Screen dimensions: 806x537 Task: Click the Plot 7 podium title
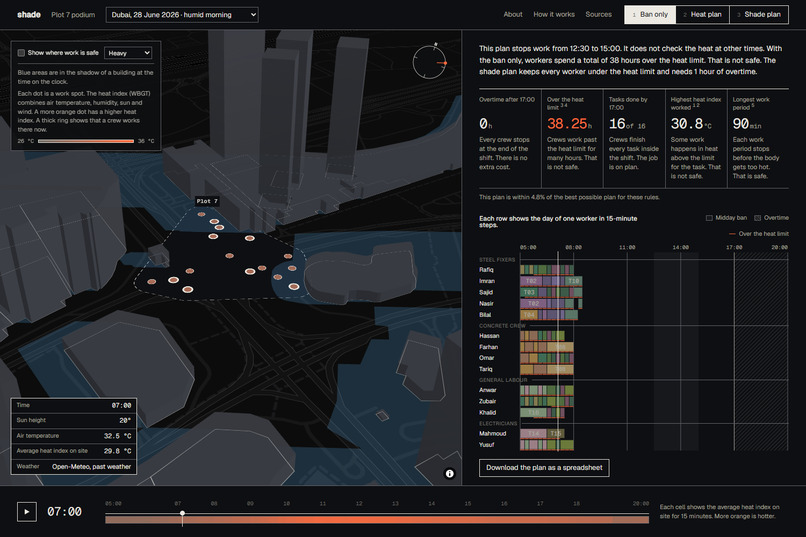[x=73, y=15]
